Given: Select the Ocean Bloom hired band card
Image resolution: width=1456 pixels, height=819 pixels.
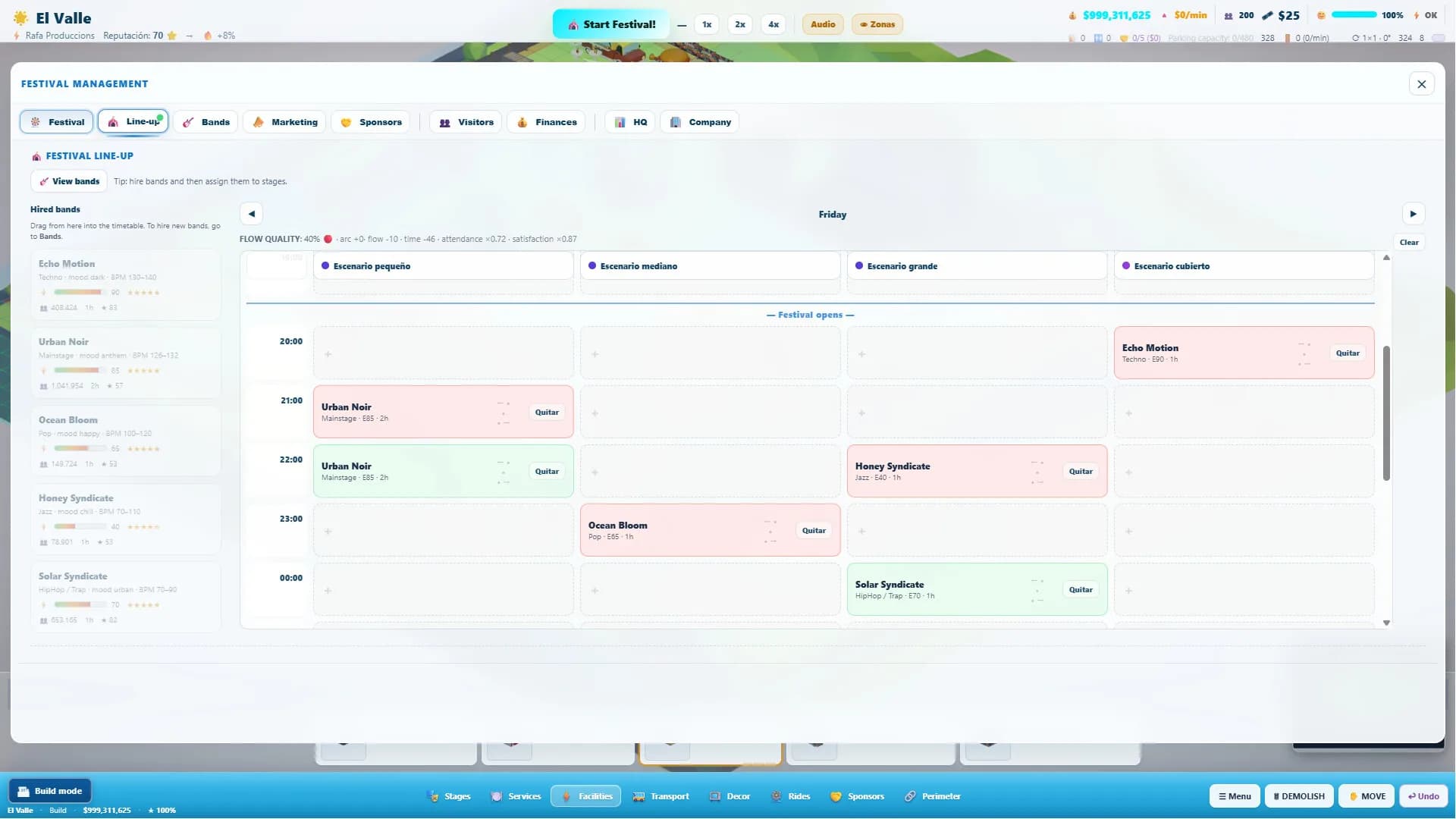Looking at the screenshot, I should click(126, 441).
